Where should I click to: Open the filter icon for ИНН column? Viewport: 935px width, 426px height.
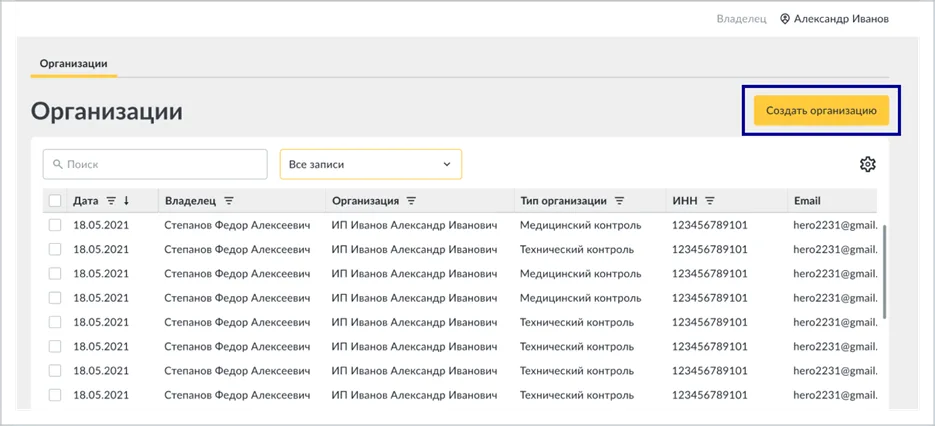point(710,201)
